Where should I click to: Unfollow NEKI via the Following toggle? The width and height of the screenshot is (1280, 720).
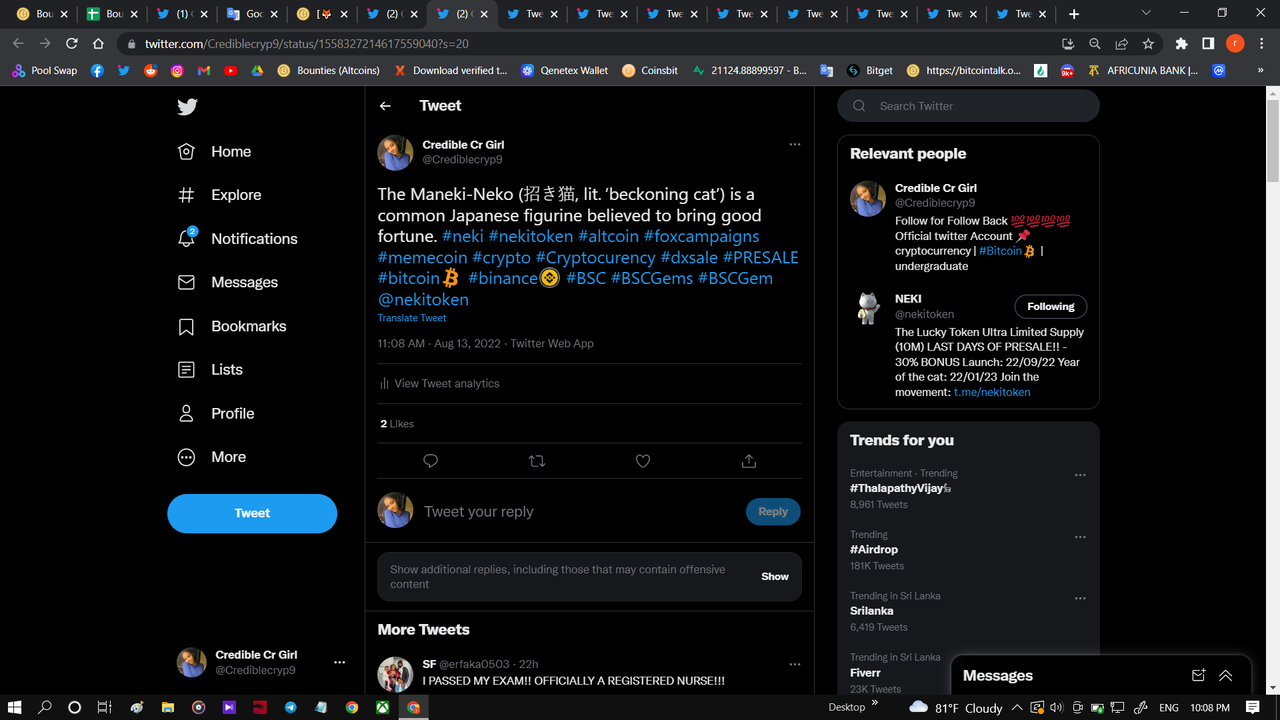[x=1050, y=306]
